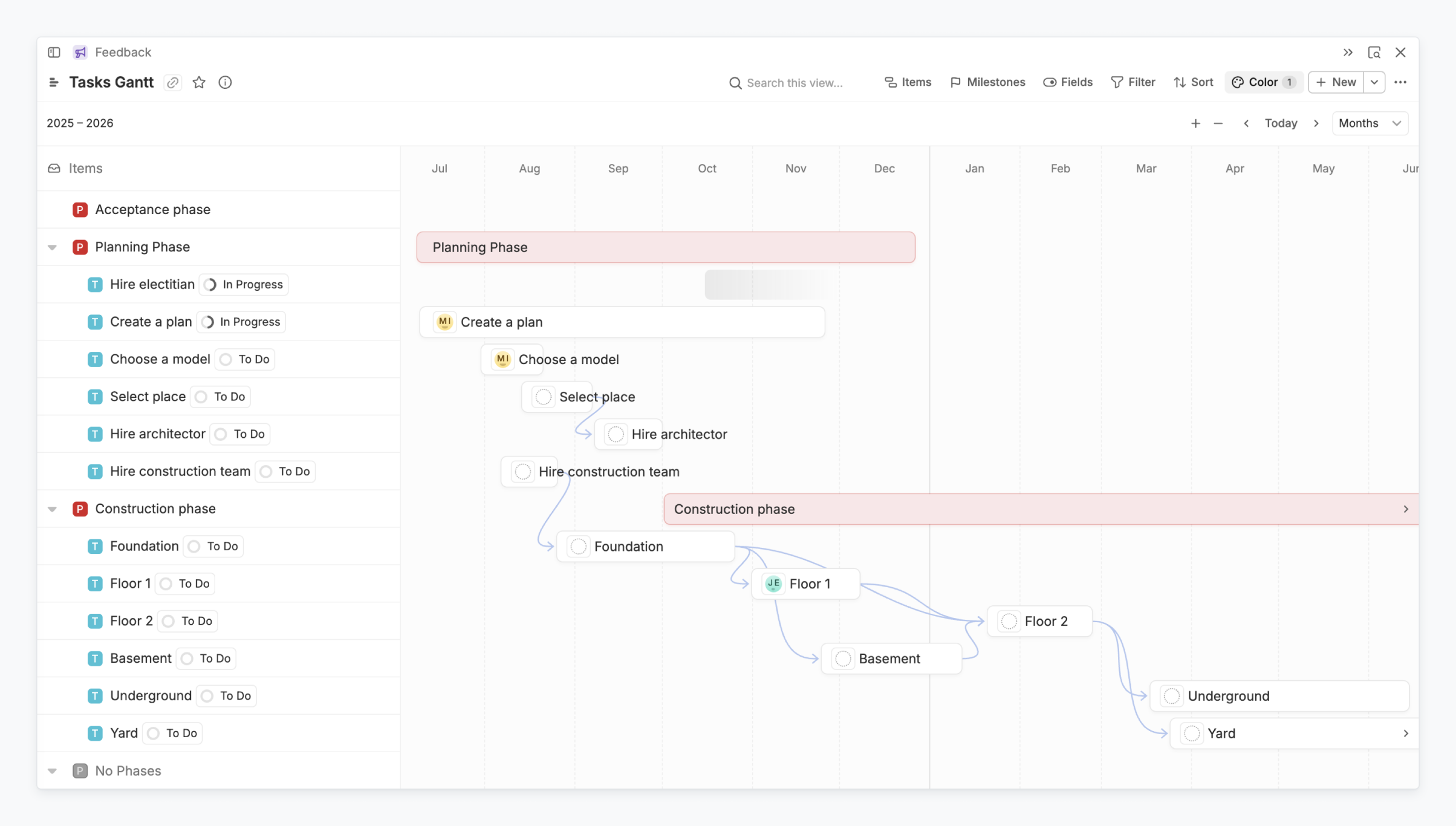Open the New button dropdown arrow
Viewport: 1456px width, 826px height.
pos(1374,82)
